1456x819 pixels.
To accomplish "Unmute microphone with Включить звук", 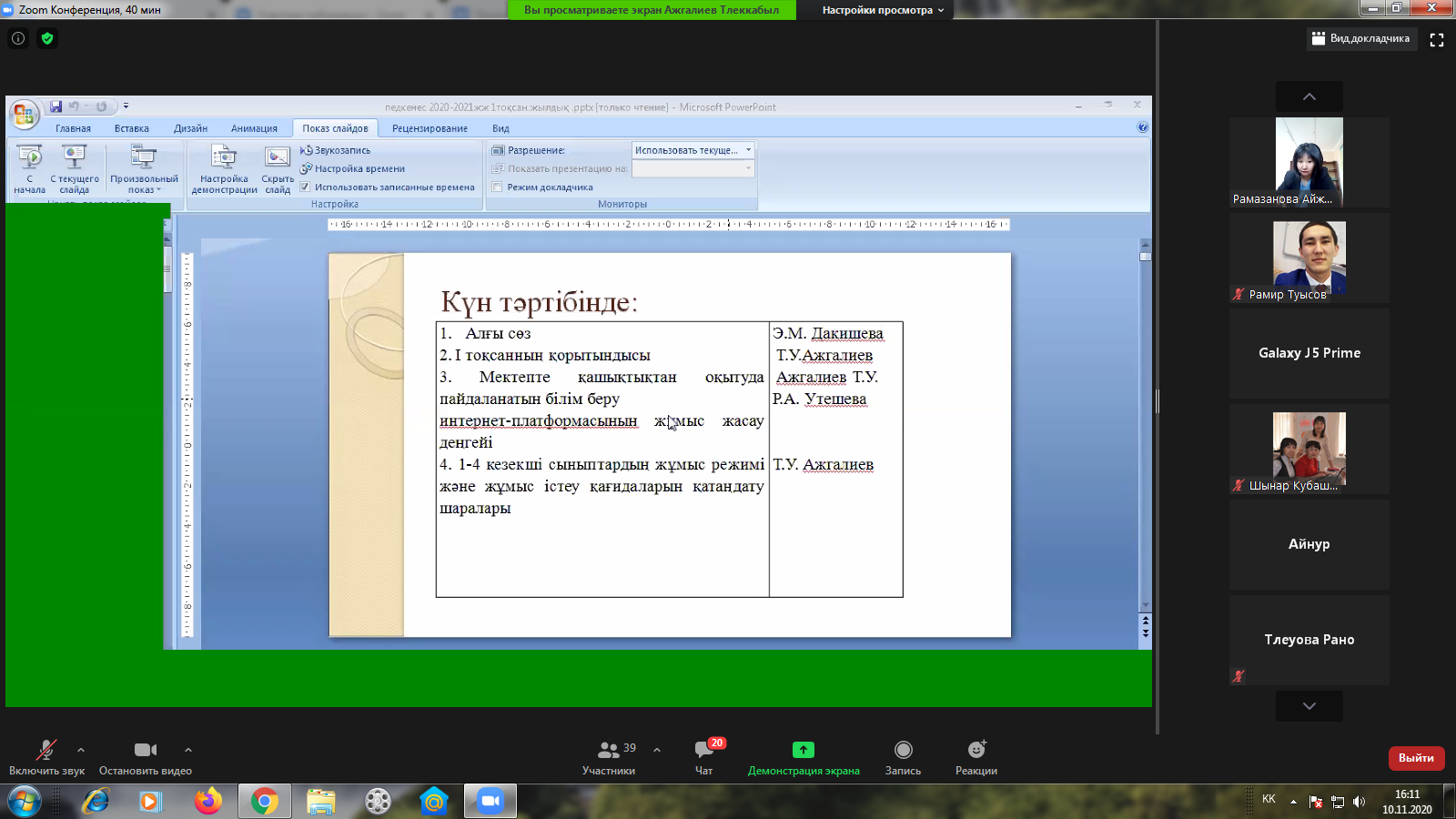I will (46, 757).
